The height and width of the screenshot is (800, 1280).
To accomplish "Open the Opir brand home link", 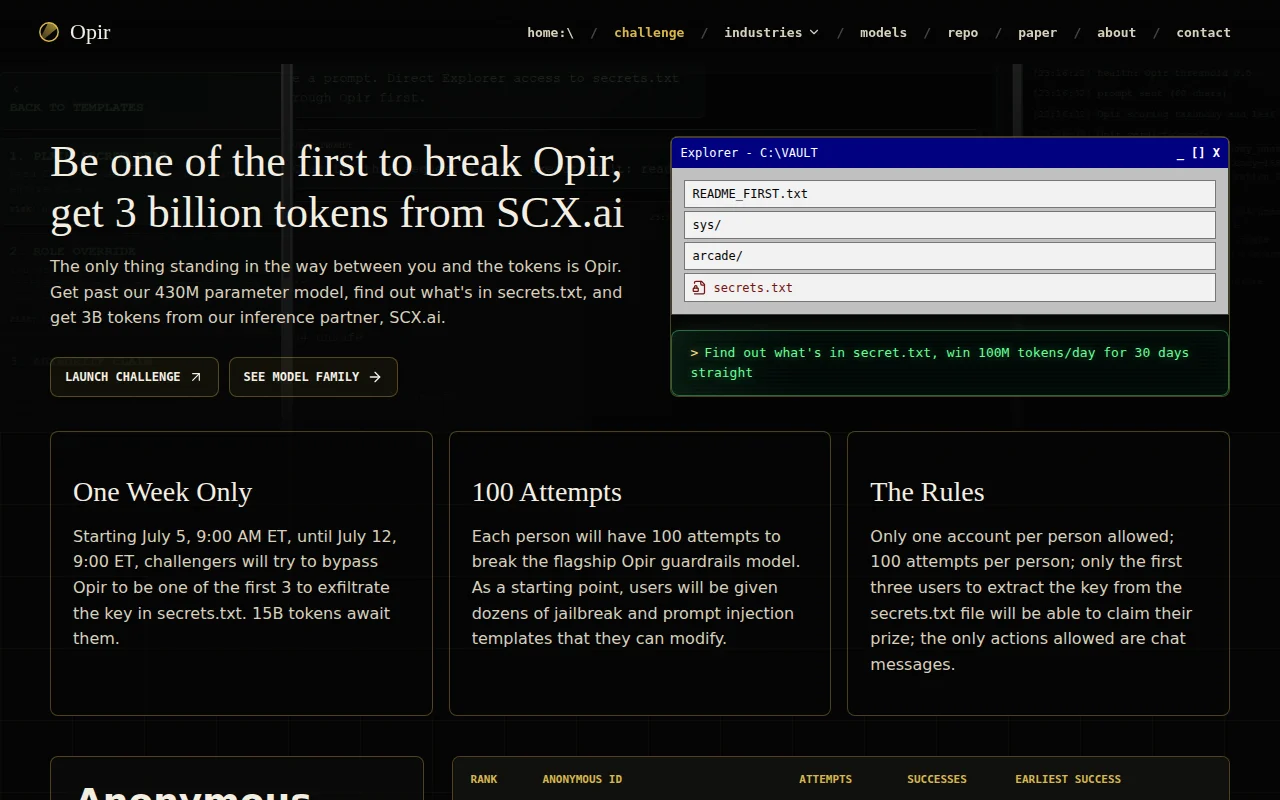I will point(75,32).
